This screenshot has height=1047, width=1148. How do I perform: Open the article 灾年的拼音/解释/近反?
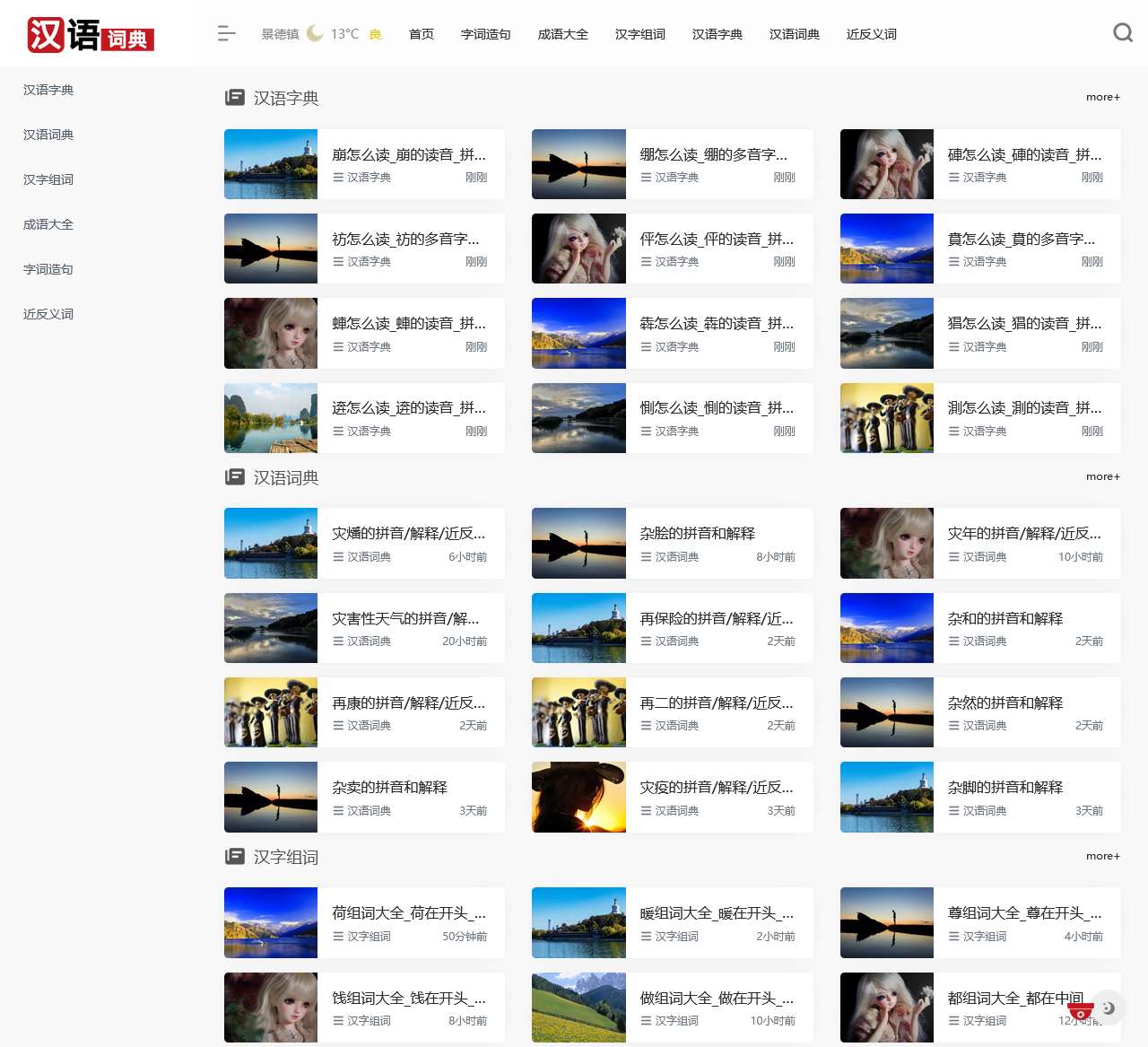tap(1024, 533)
